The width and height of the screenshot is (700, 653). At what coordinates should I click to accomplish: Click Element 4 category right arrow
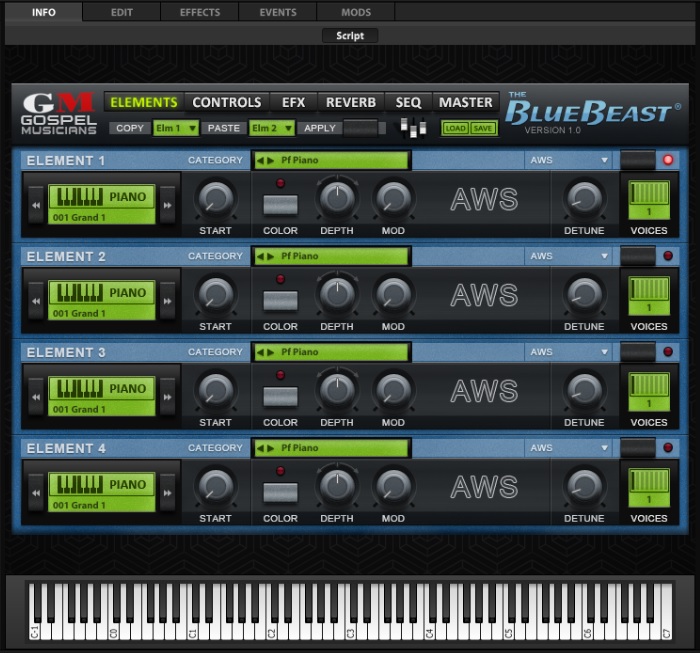271,449
